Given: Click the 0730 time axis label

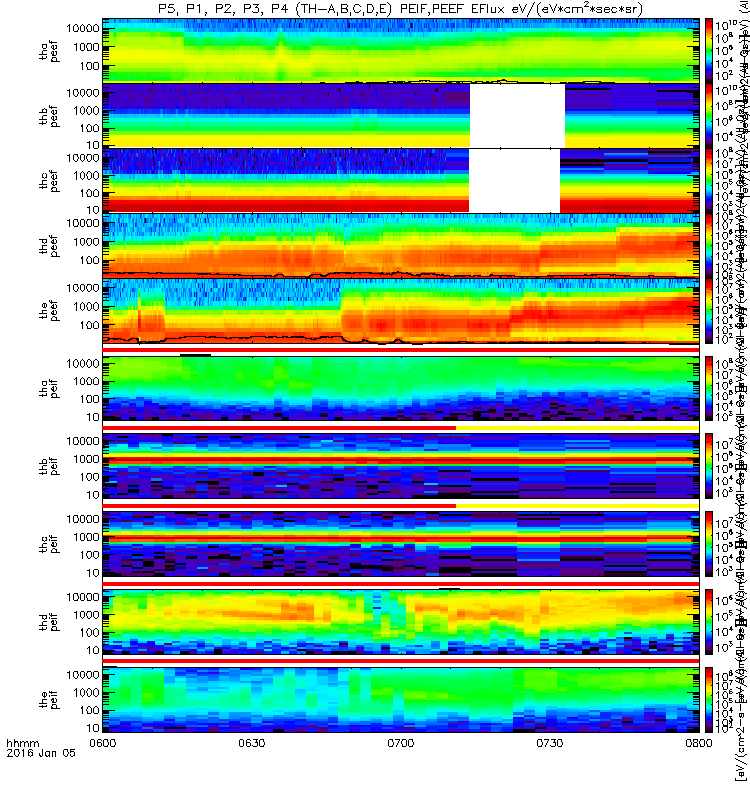Looking at the screenshot, I should (549, 742).
